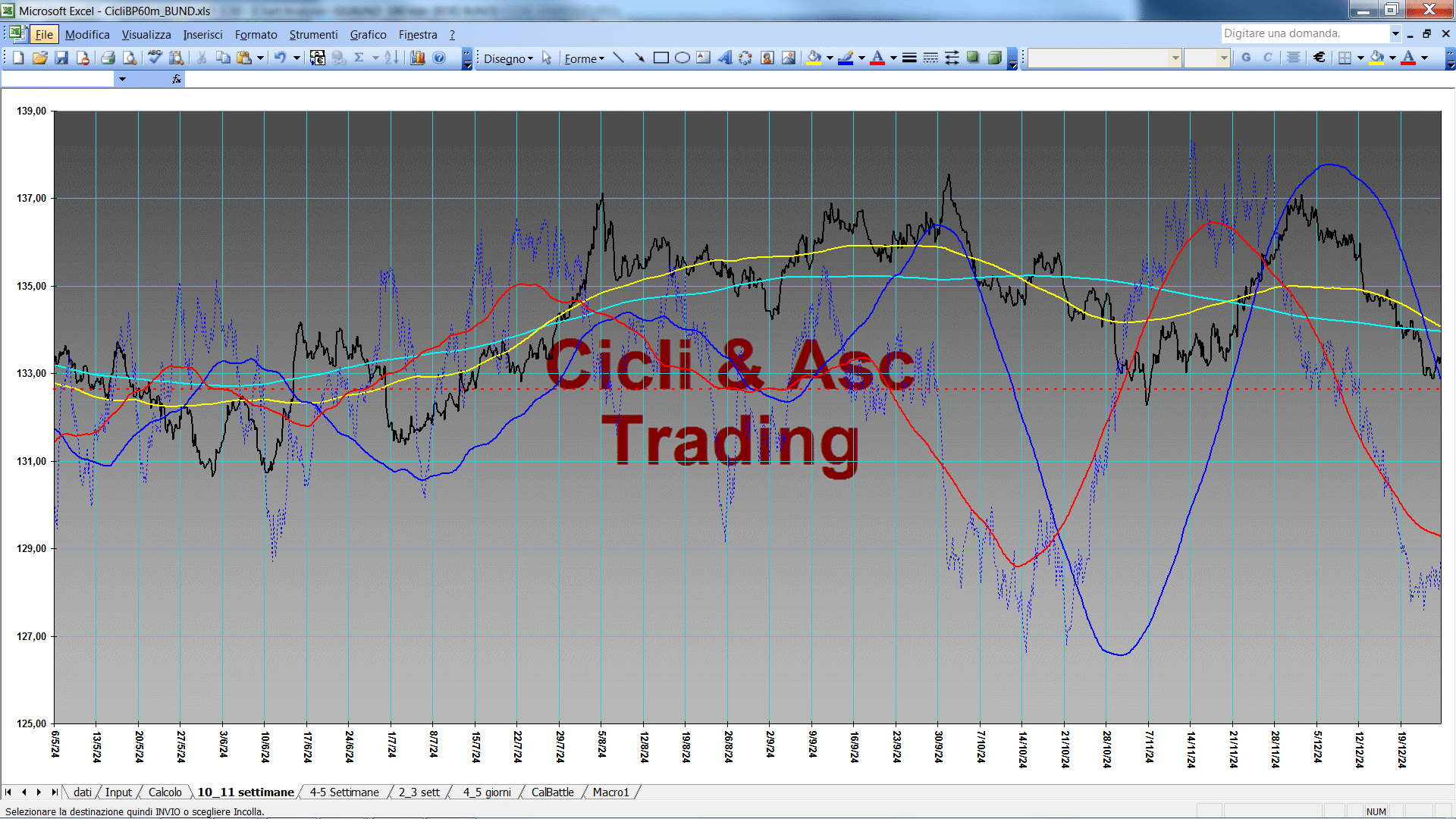The width and height of the screenshot is (1456, 819).
Task: Open the File menu
Action: (44, 34)
